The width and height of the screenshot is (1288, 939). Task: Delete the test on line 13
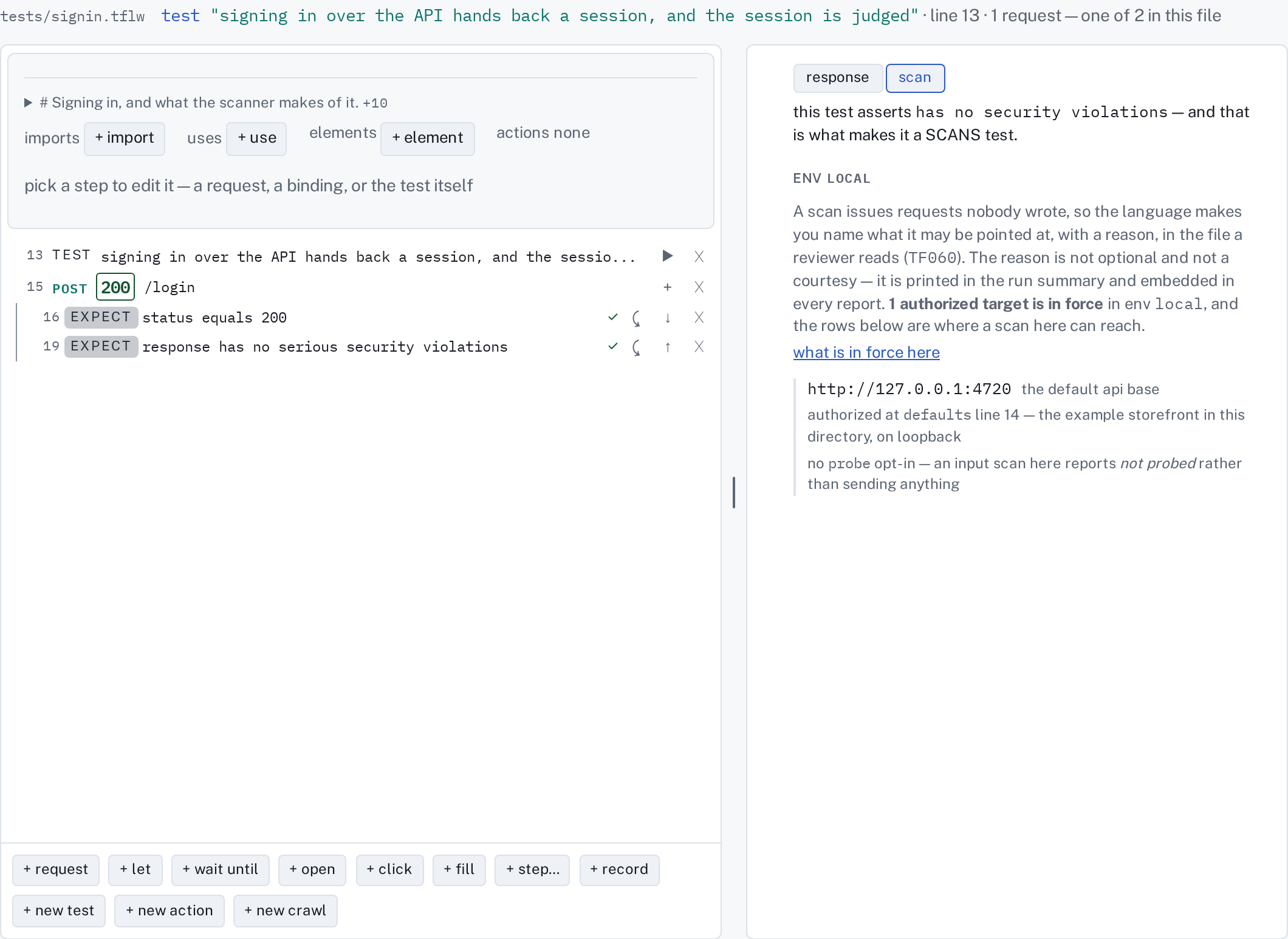click(699, 257)
